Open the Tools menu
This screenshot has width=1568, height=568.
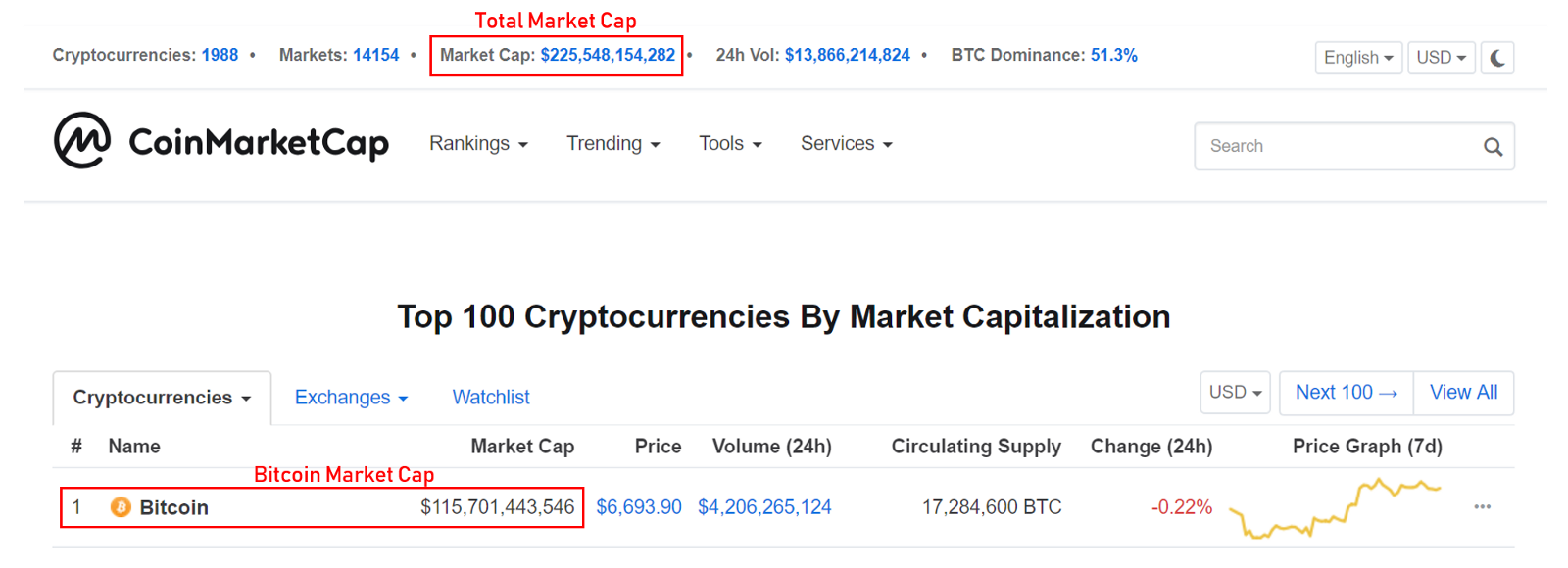[730, 144]
